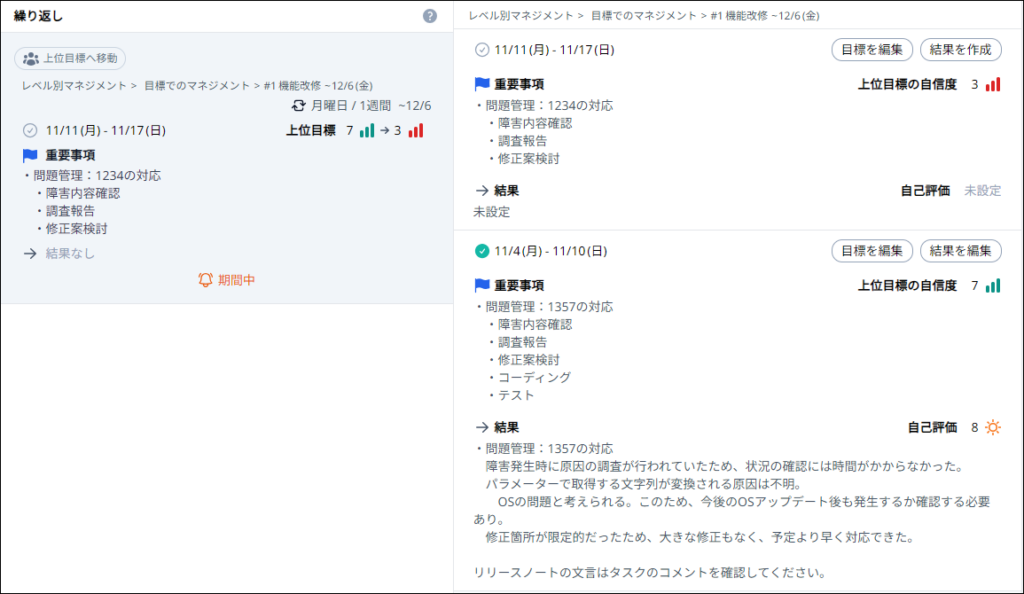Click 問題管理：1357の対応 under the 11/4 重要事項
Screen dimensions: 1024x594
pos(549,306)
